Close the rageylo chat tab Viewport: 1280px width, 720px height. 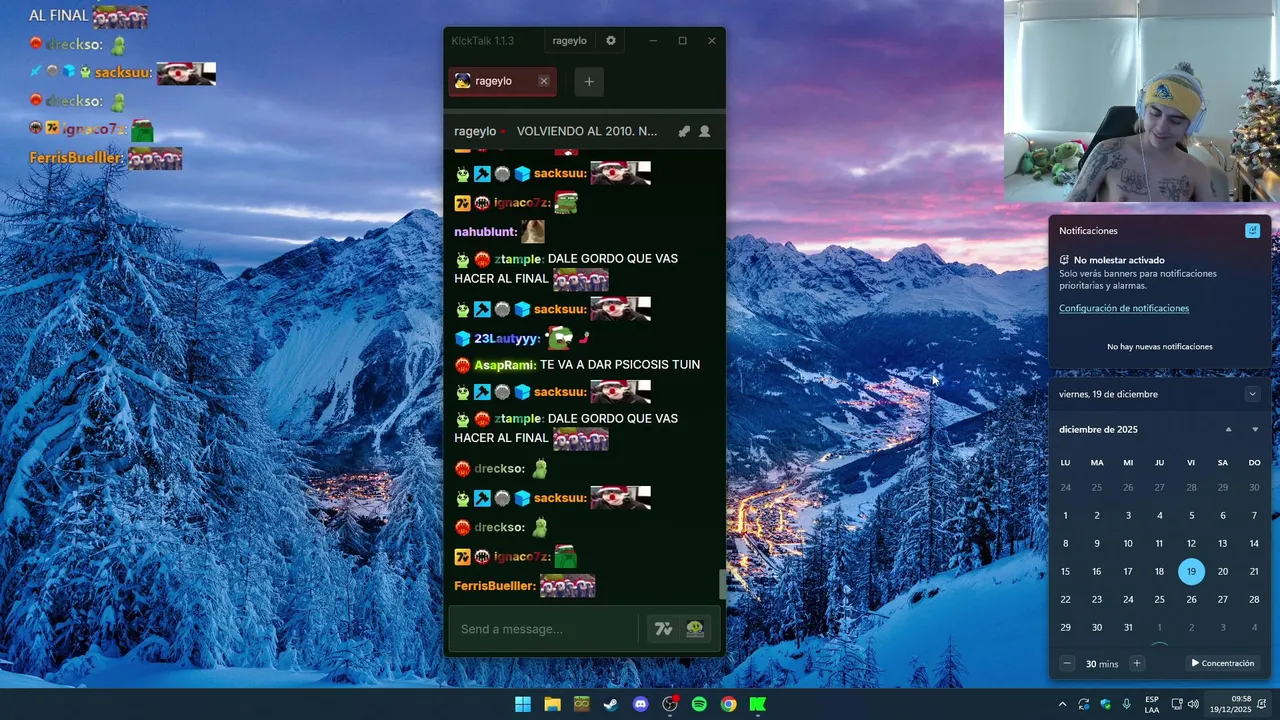click(x=544, y=81)
